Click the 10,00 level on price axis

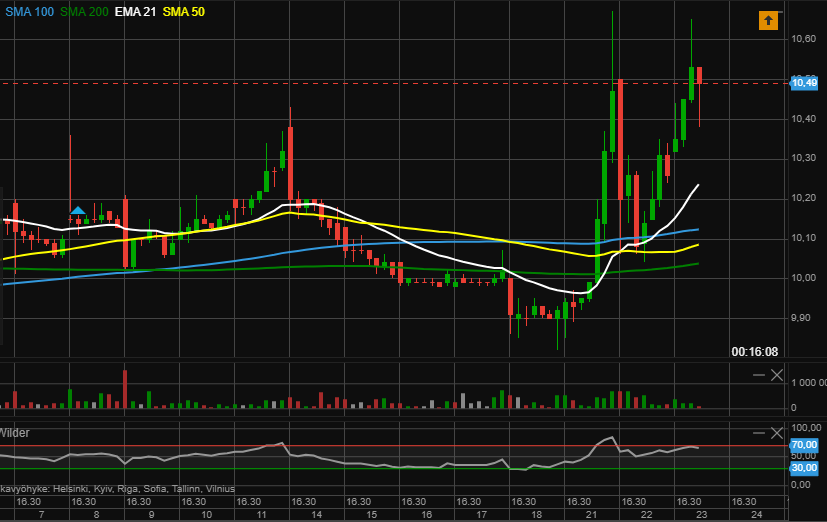click(x=803, y=278)
